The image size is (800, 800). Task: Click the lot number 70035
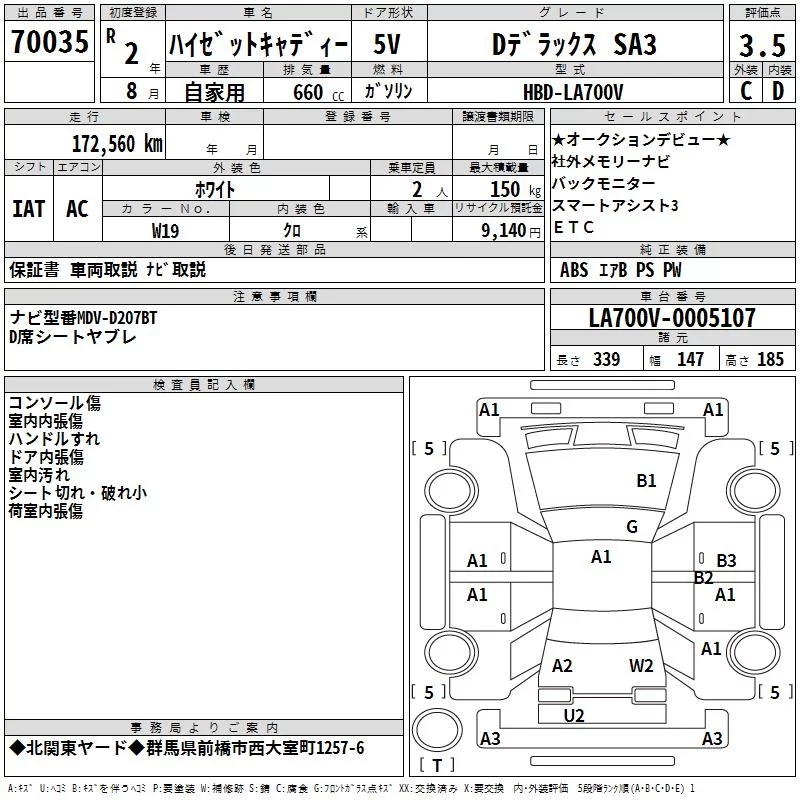pyautogui.click(x=49, y=42)
